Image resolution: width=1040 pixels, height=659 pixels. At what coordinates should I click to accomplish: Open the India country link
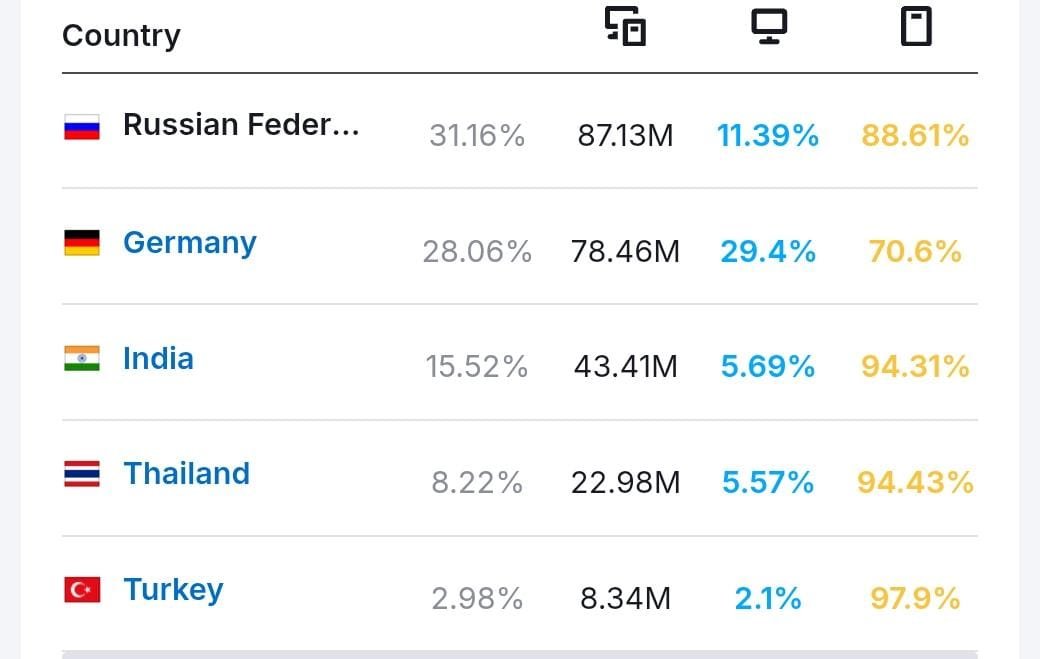tap(158, 359)
